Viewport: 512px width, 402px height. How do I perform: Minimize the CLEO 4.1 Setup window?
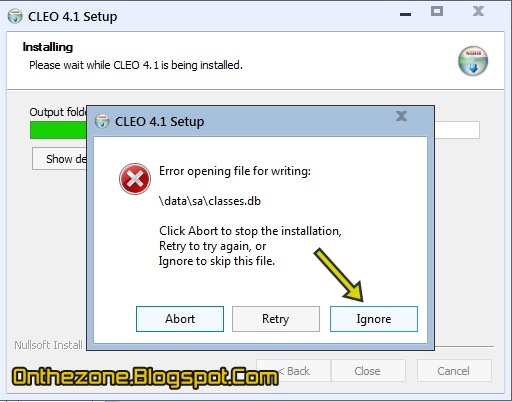coord(405,14)
